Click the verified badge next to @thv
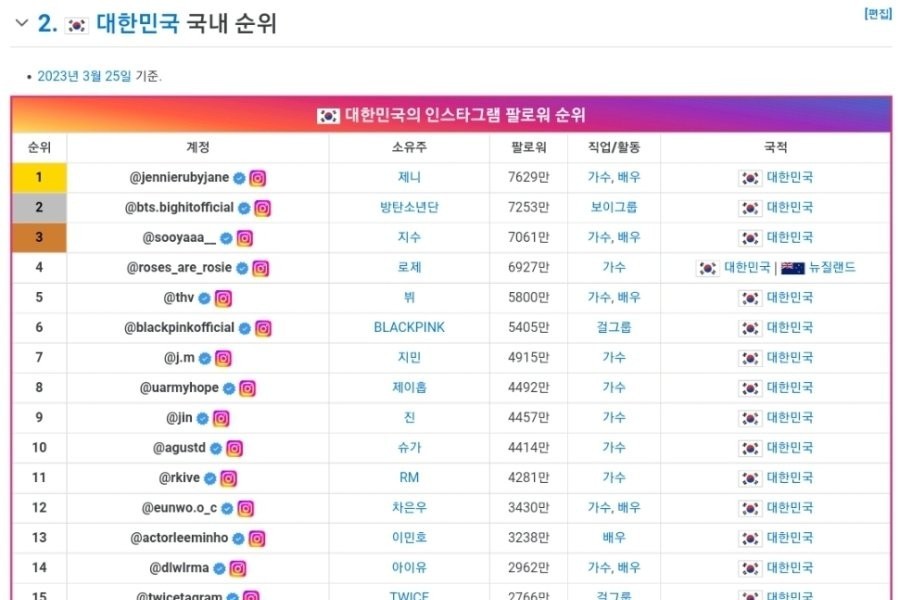The height and width of the screenshot is (600, 900). [x=205, y=298]
